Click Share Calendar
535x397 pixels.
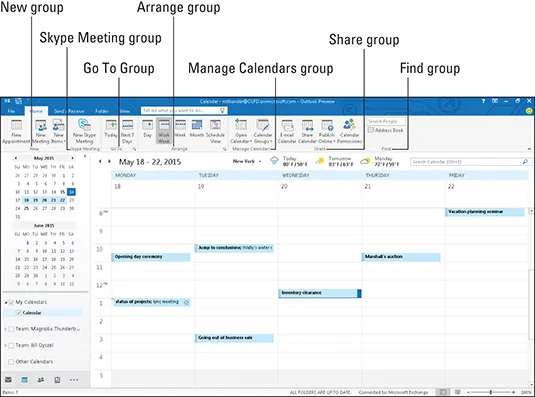307,132
